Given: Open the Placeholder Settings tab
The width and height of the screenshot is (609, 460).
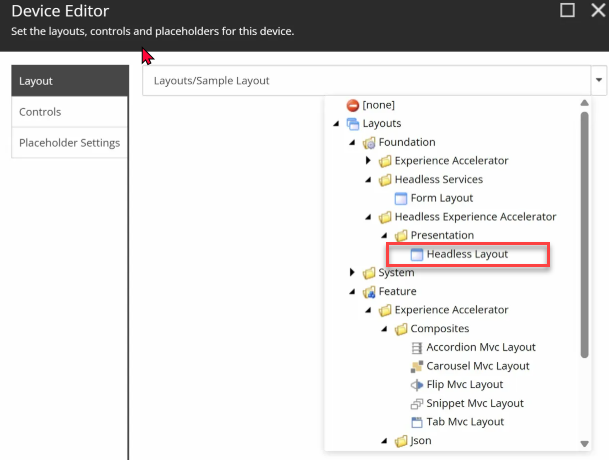Looking at the screenshot, I should pos(69,143).
